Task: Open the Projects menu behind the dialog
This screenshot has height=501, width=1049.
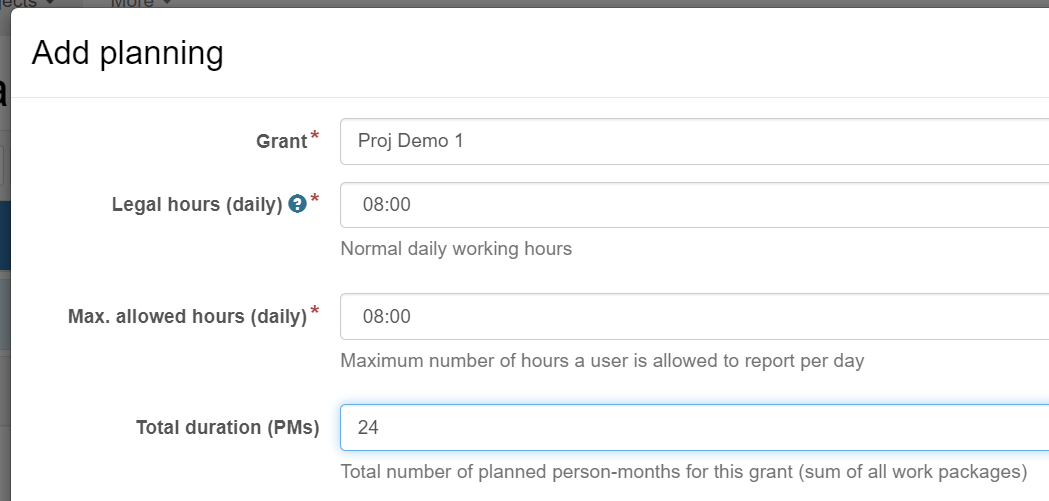Action: (28, 3)
